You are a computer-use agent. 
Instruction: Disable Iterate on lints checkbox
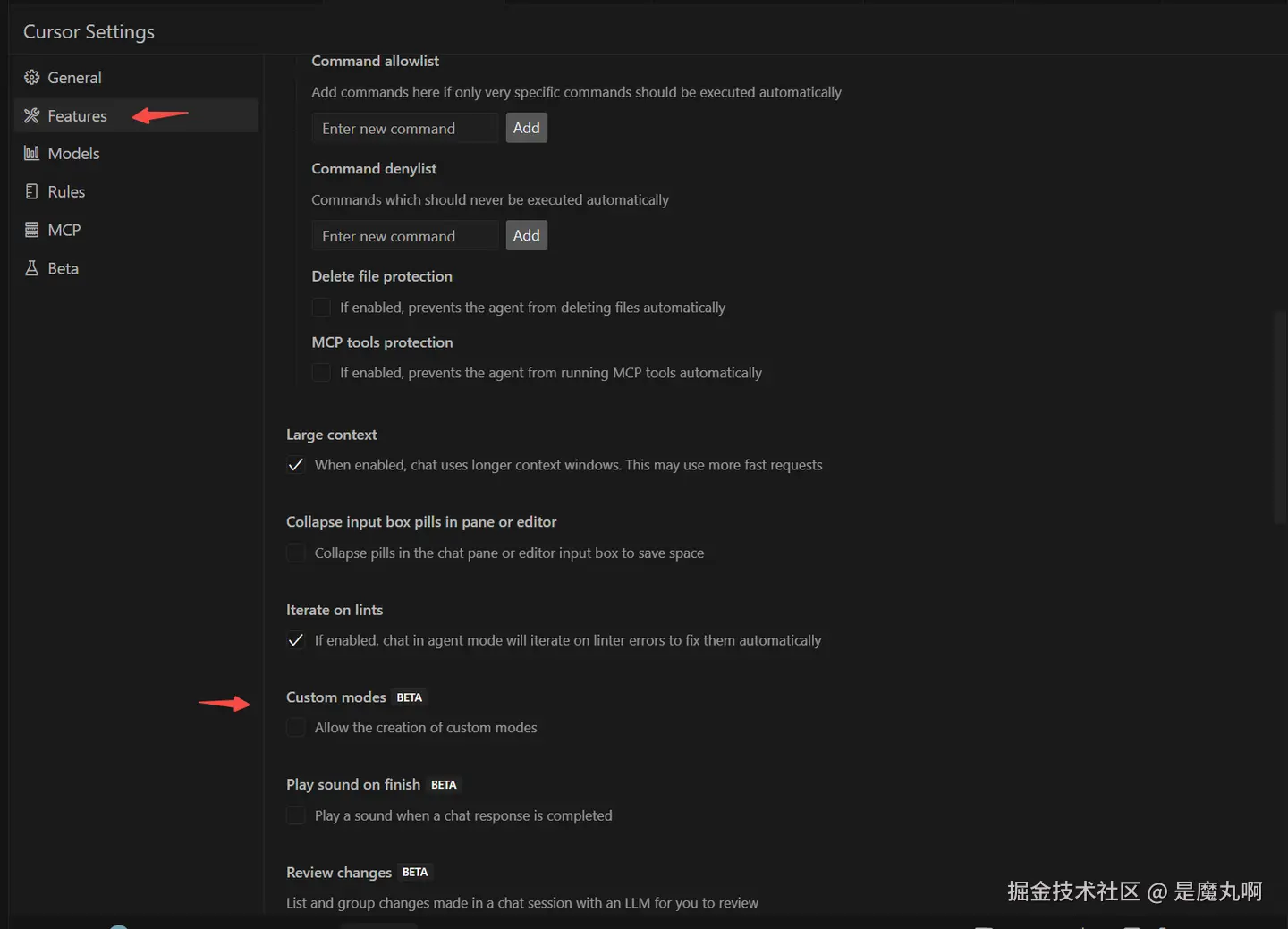pos(296,640)
